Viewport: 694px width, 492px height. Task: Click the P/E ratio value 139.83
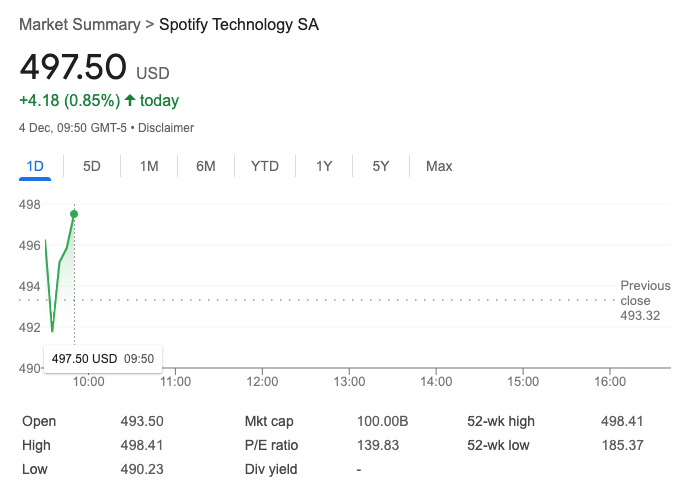pyautogui.click(x=378, y=445)
